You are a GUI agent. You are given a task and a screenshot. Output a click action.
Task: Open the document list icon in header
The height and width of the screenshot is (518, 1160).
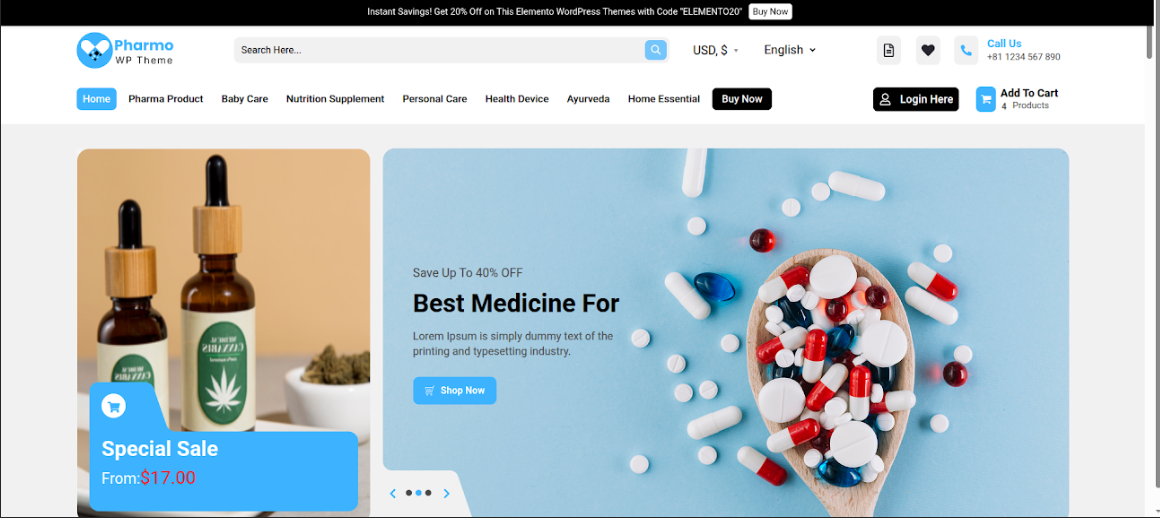pos(888,50)
